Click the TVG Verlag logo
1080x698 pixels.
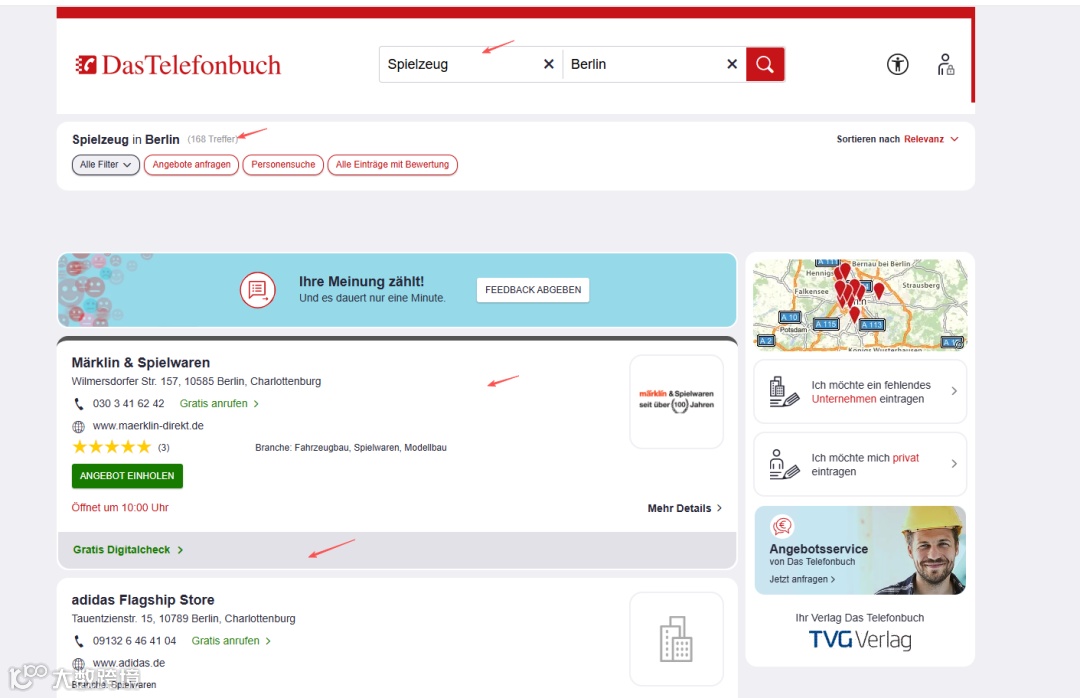point(860,640)
